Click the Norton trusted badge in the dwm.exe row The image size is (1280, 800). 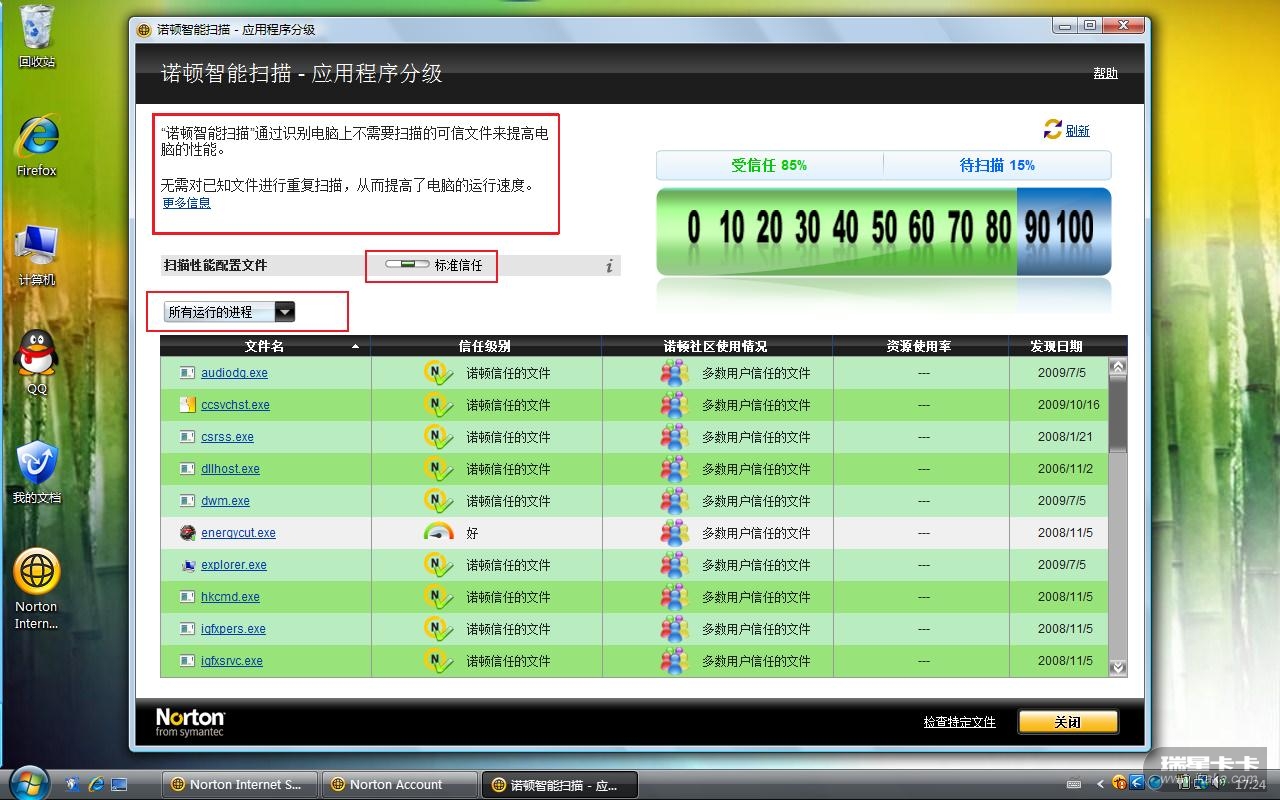click(x=438, y=501)
